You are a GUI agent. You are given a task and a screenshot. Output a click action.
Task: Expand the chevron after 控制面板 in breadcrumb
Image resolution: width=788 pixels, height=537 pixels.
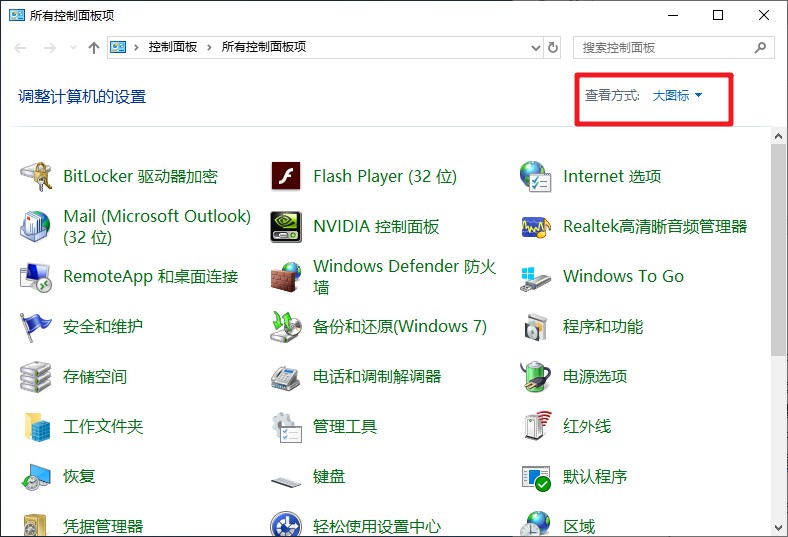209,48
